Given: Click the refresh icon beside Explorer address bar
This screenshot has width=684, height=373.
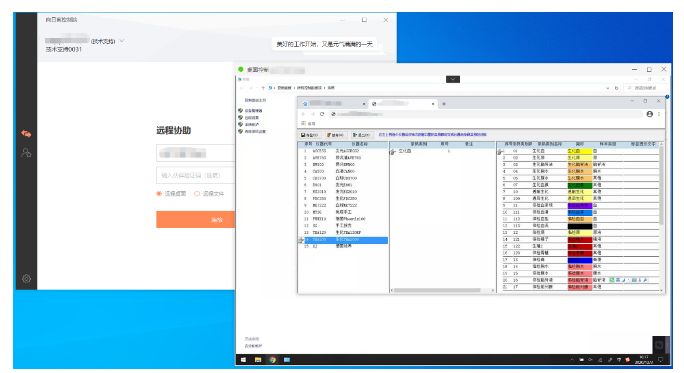Looking at the screenshot, I should (616, 88).
